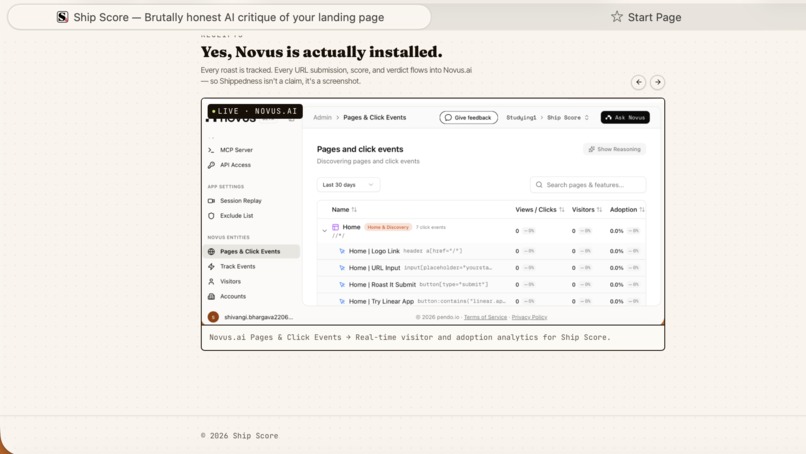Advance to the next carousel slide arrow
This screenshot has width=806, height=454.
click(x=657, y=82)
